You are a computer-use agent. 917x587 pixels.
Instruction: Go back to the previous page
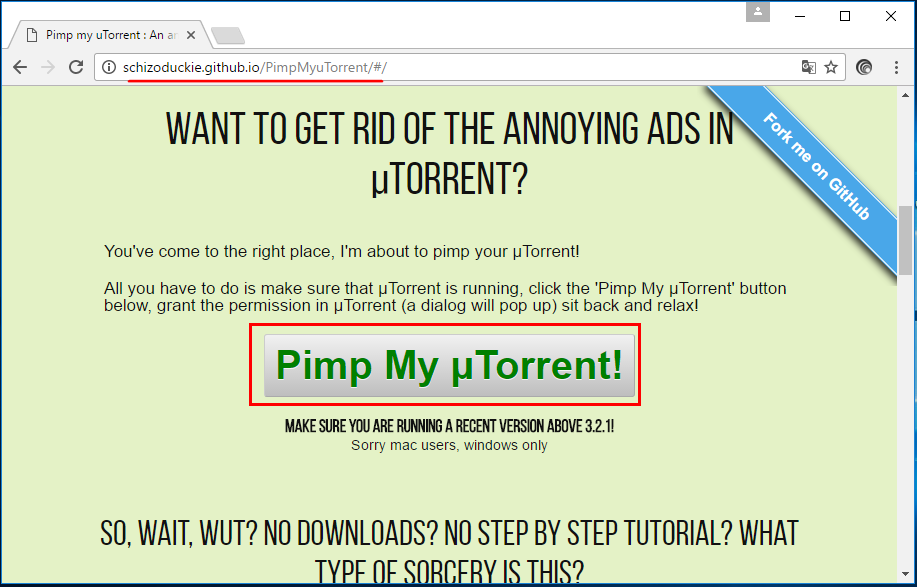[x=20, y=67]
